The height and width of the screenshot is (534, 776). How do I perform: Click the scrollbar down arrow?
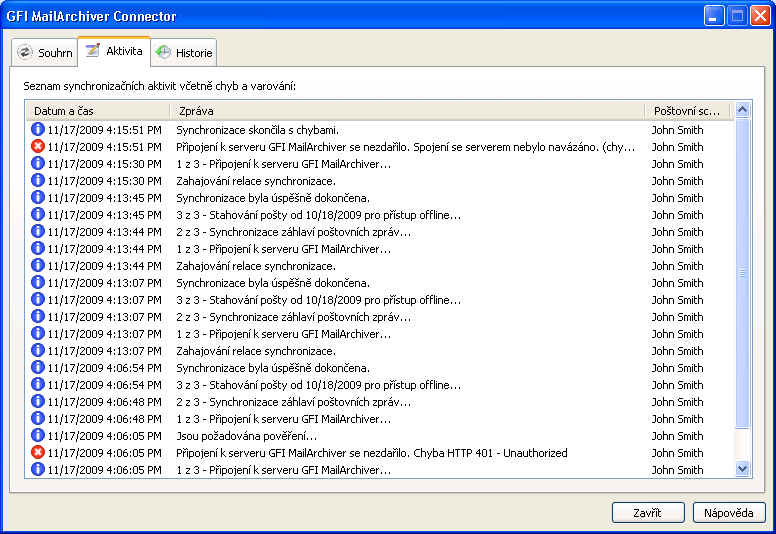coord(742,468)
